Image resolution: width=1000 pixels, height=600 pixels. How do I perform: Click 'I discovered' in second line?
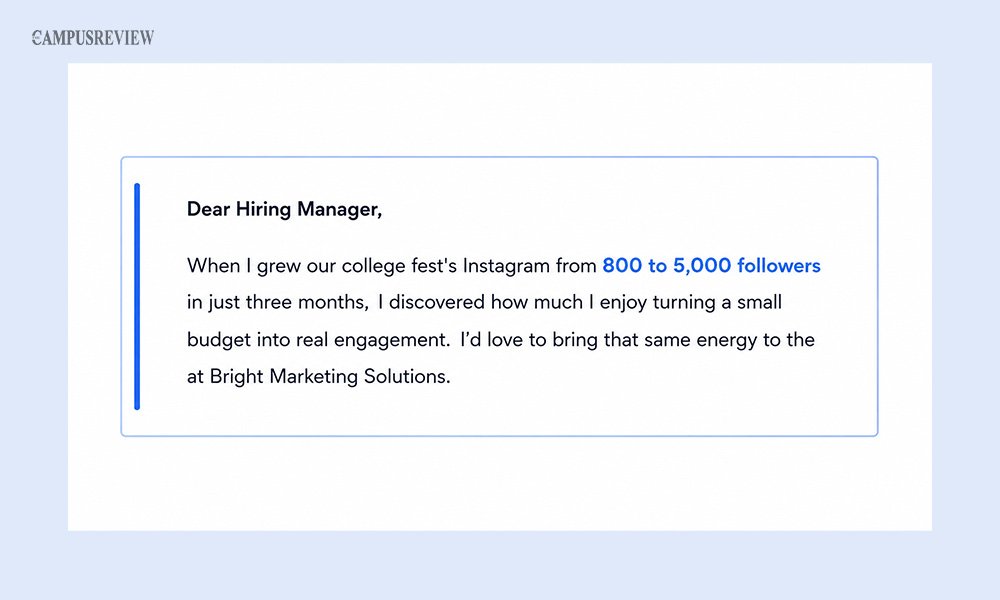432,302
